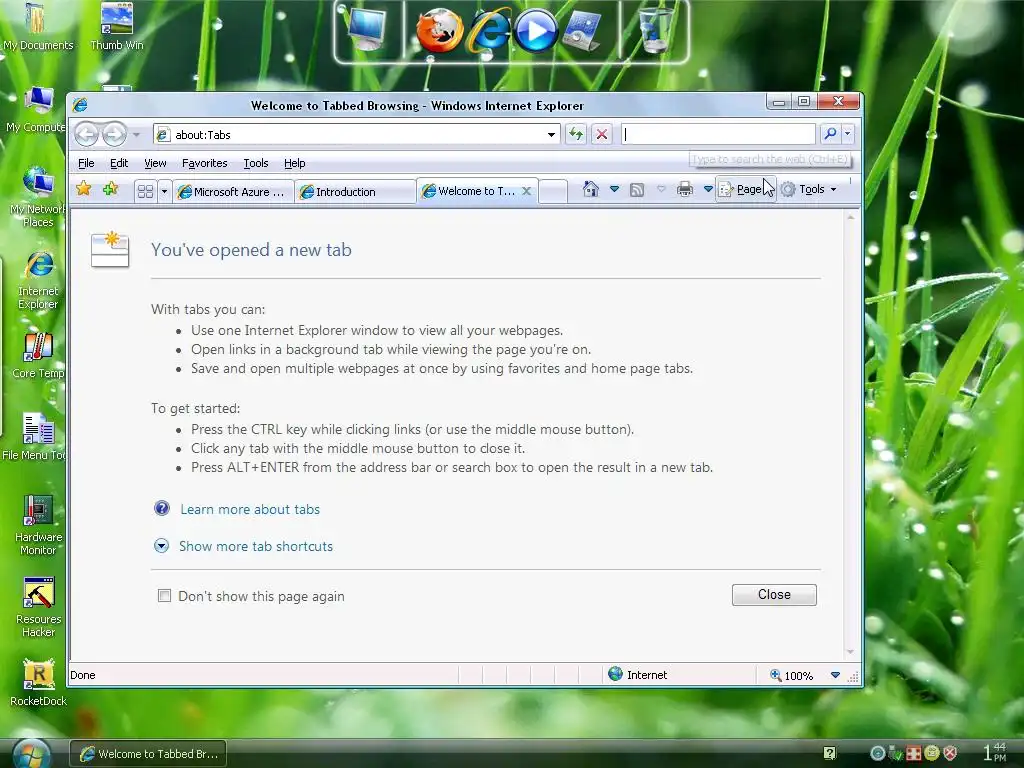This screenshot has height=768, width=1024.
Task: Click the Add to Favorites icon
Action: (x=110, y=189)
